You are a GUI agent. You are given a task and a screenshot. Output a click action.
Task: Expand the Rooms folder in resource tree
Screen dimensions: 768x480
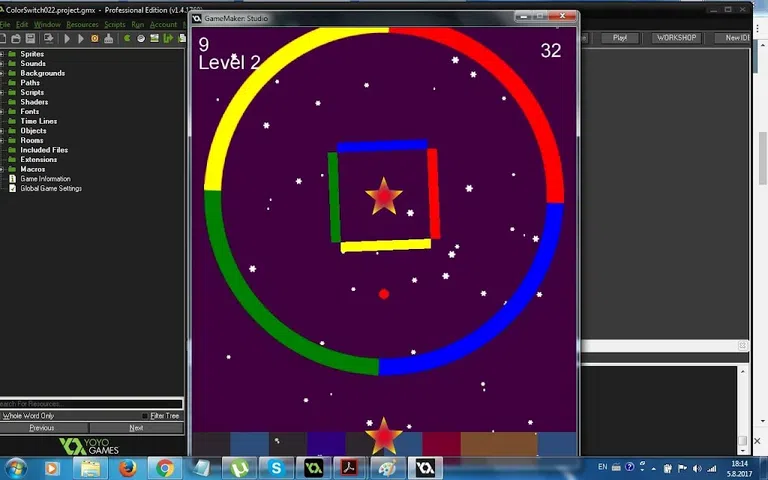pyautogui.click(x=3, y=140)
